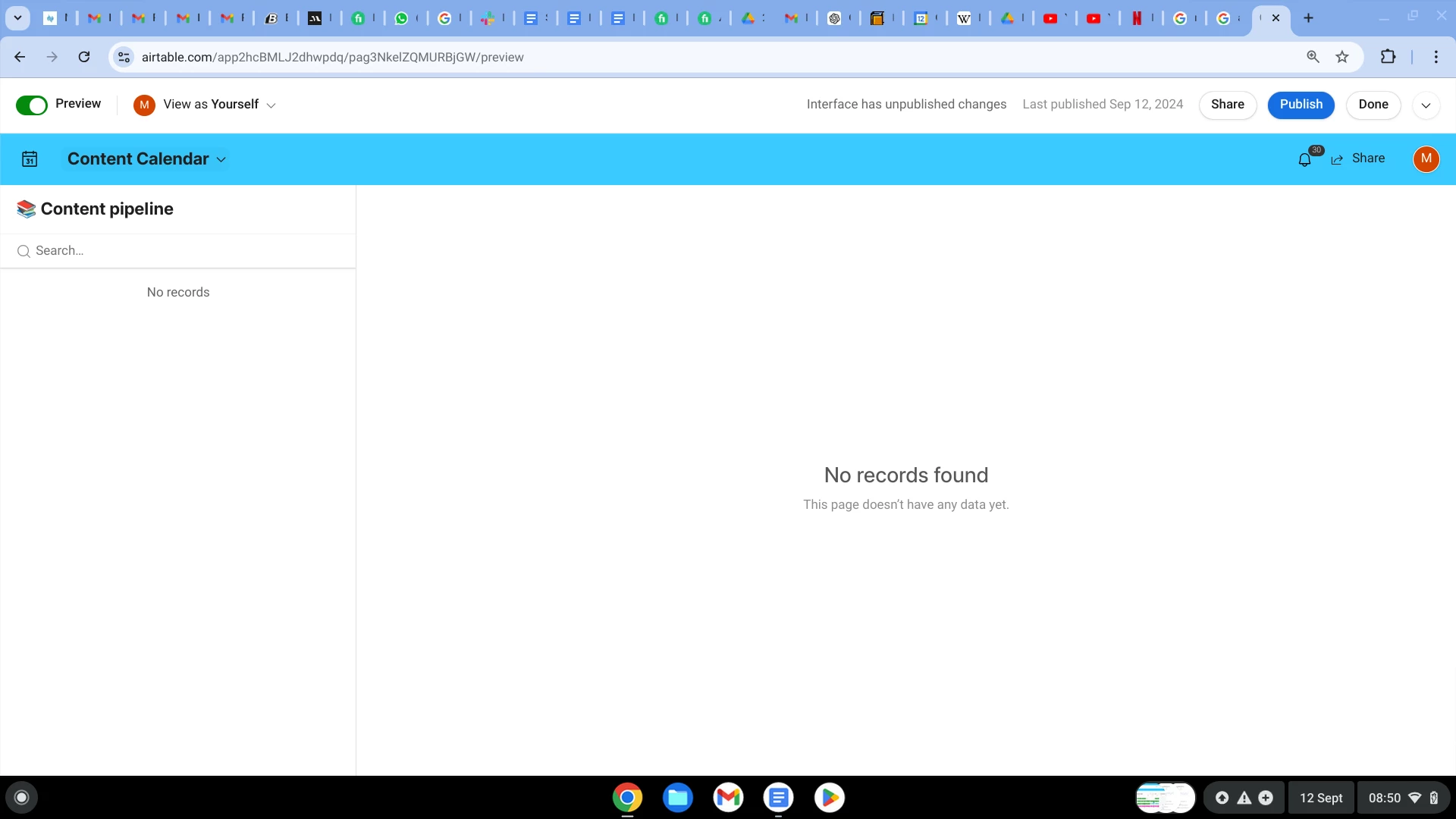This screenshot has height=819, width=1456.
Task: Open Chrome three-dot menu
Action: point(1436,57)
